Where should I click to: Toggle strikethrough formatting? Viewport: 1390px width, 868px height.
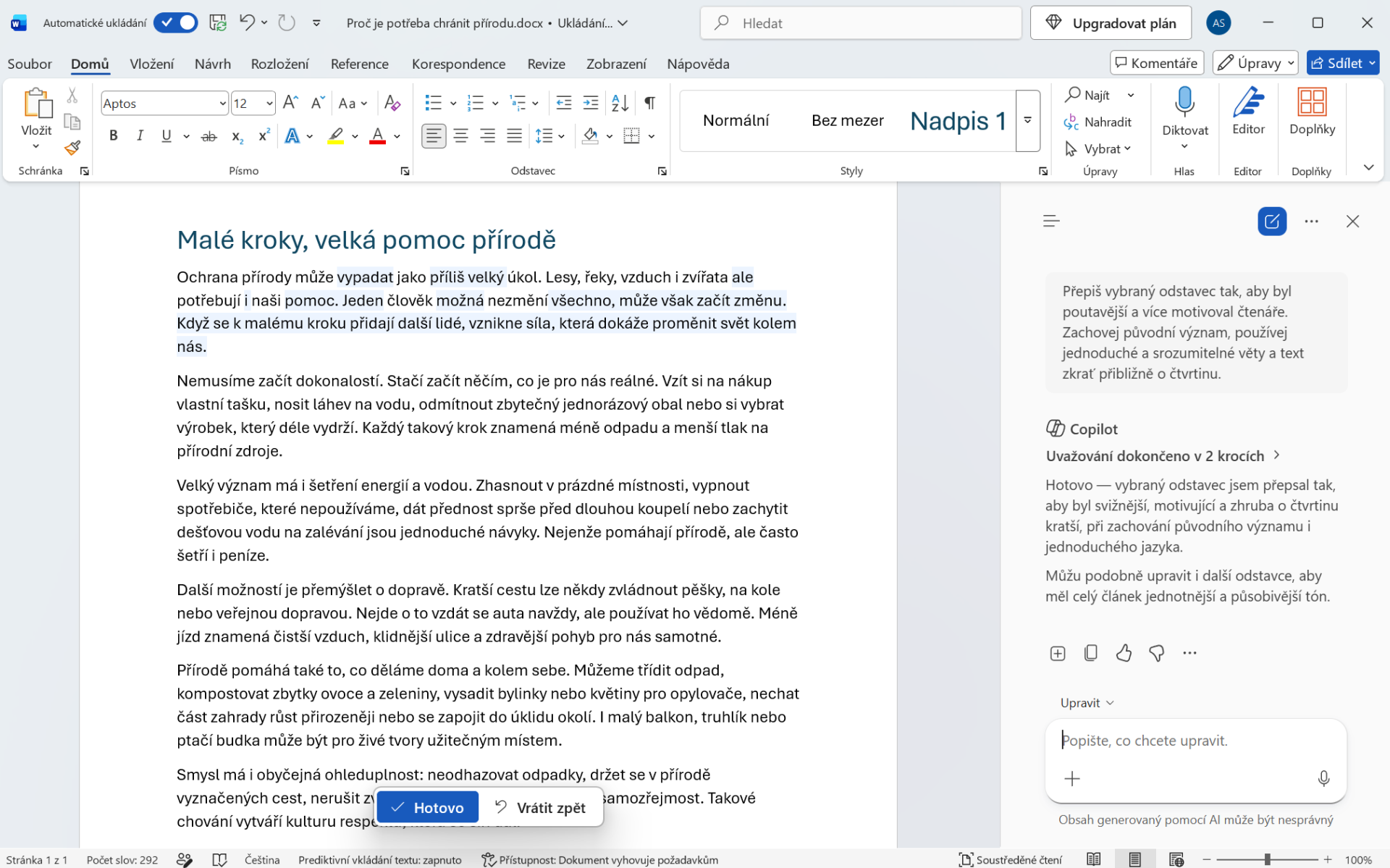[209, 135]
